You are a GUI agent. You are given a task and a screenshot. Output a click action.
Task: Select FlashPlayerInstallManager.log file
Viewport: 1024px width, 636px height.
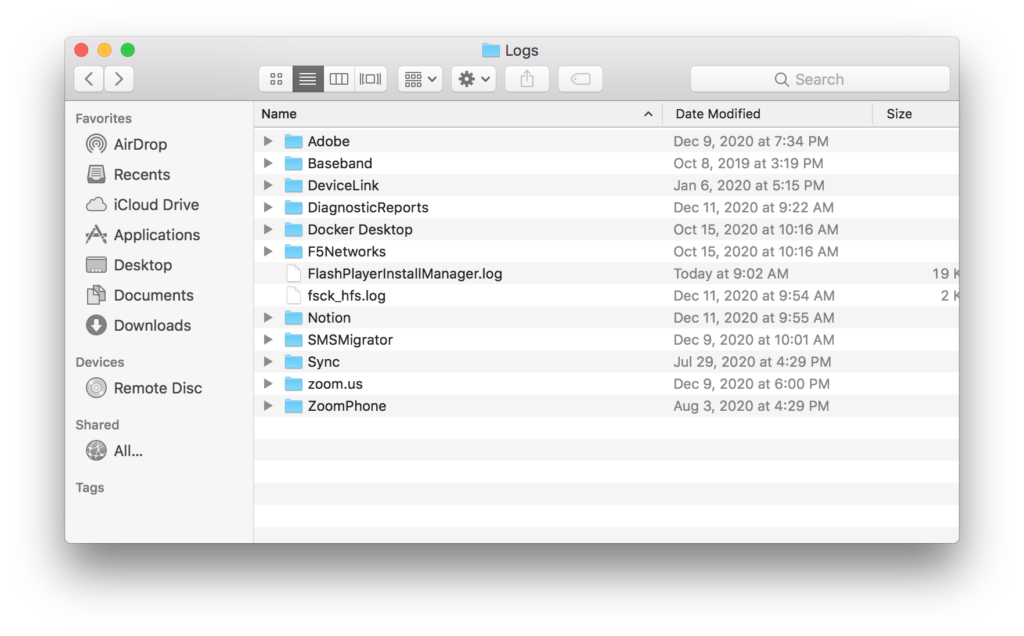[x=404, y=274]
